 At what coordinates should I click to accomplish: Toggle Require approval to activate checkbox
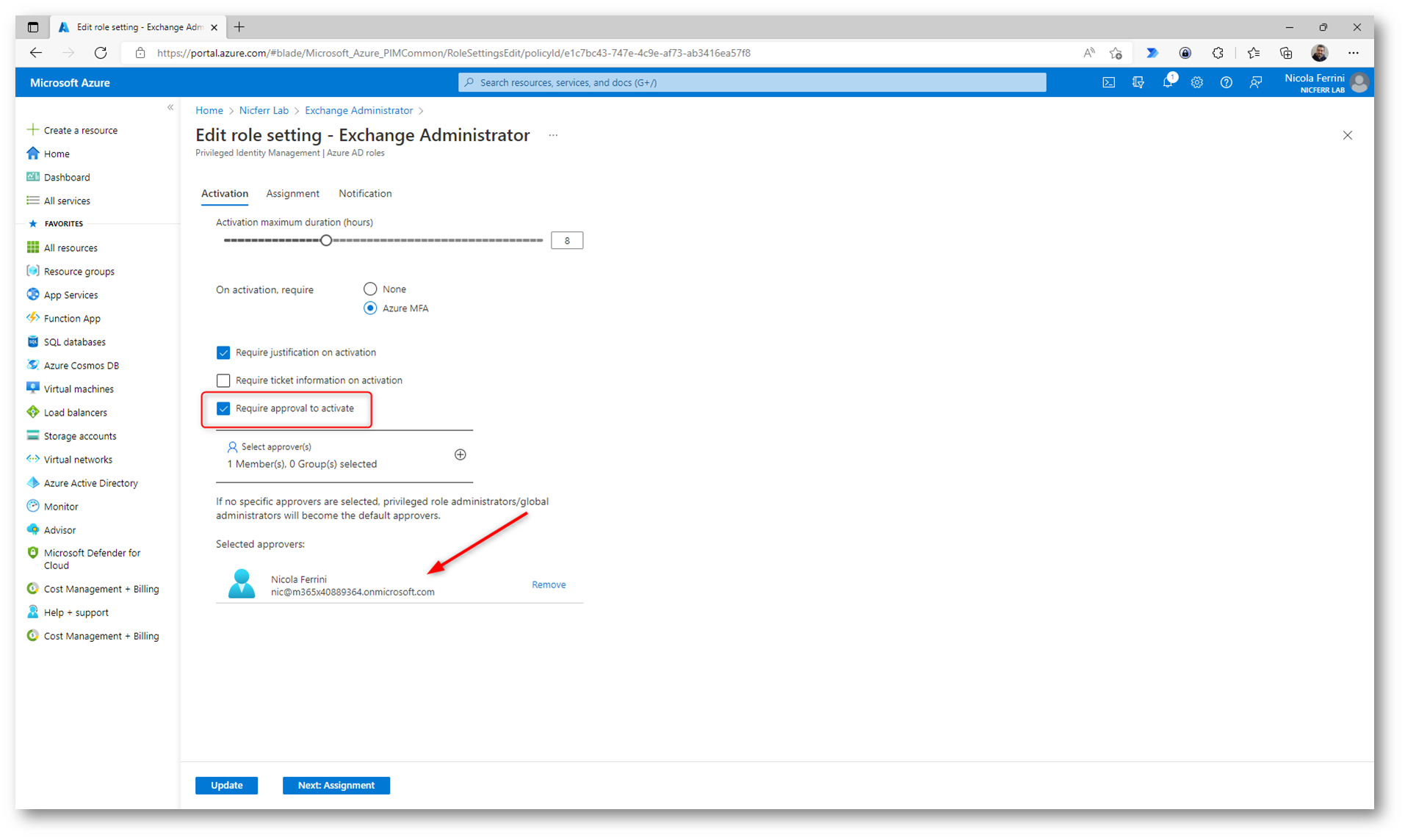pos(223,408)
